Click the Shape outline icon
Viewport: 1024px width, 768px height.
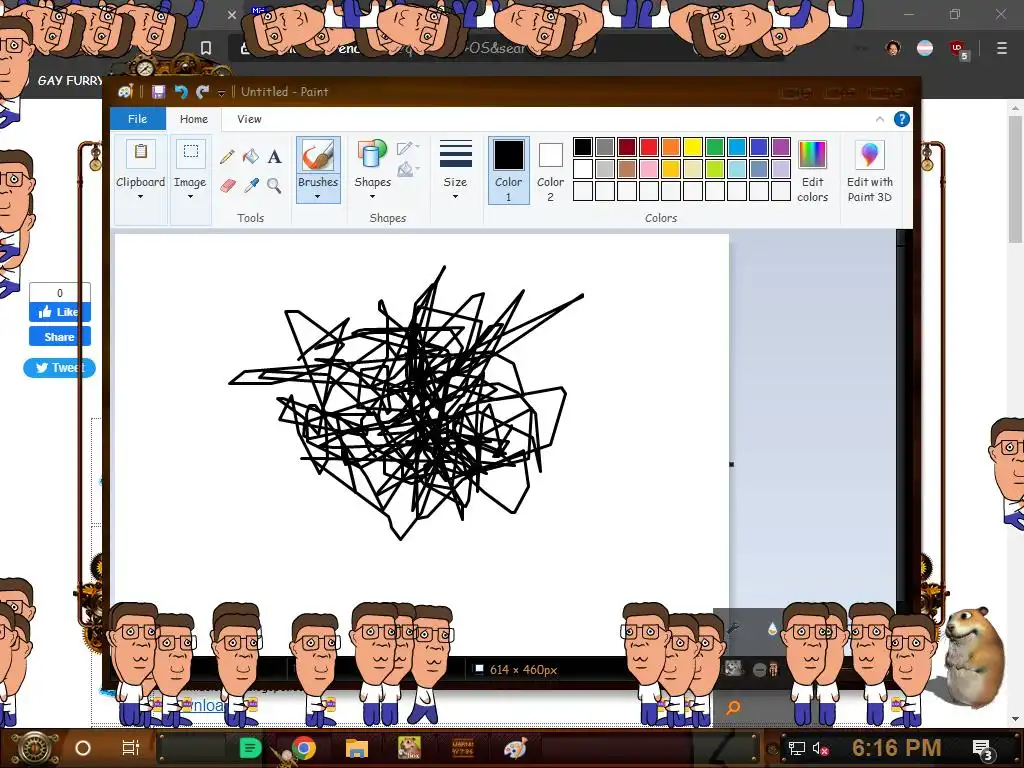(406, 148)
